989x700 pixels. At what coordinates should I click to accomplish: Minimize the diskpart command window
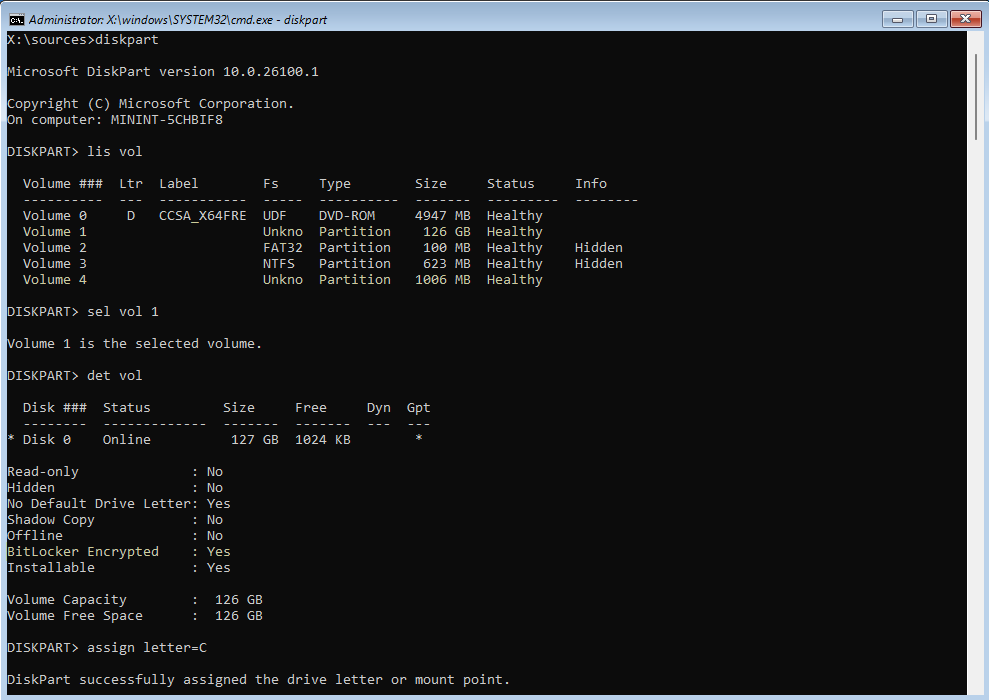click(x=898, y=19)
